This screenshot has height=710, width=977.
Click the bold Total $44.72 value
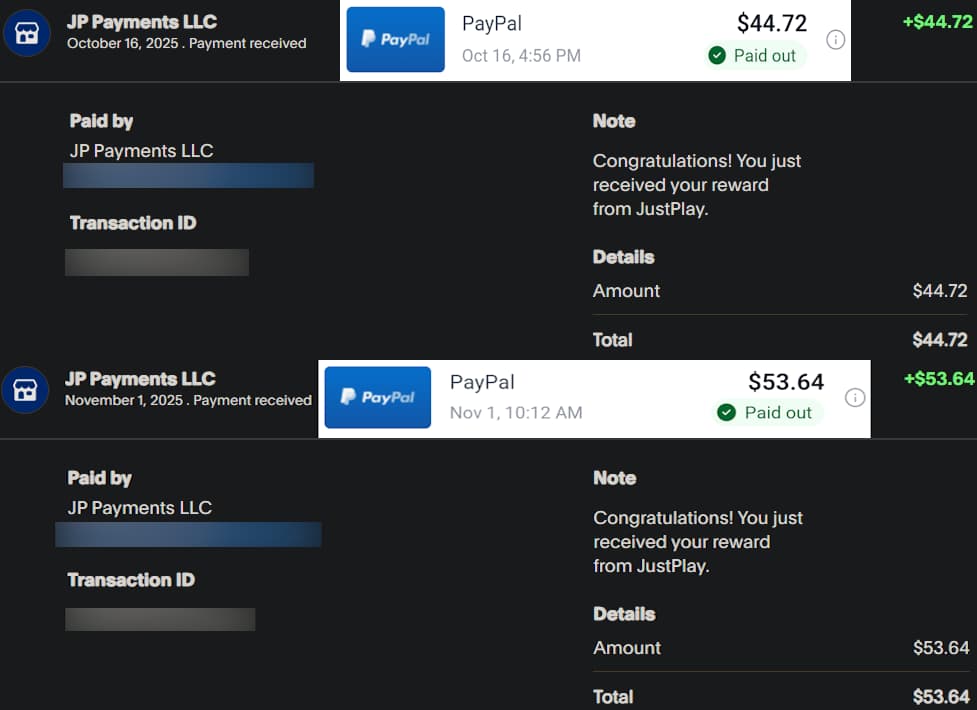(x=940, y=340)
